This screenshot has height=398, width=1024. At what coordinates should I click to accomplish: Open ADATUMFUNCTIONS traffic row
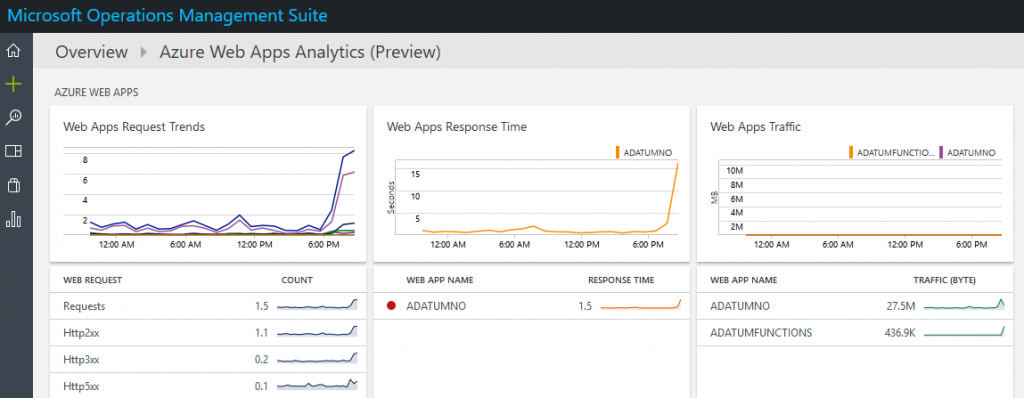[856, 333]
